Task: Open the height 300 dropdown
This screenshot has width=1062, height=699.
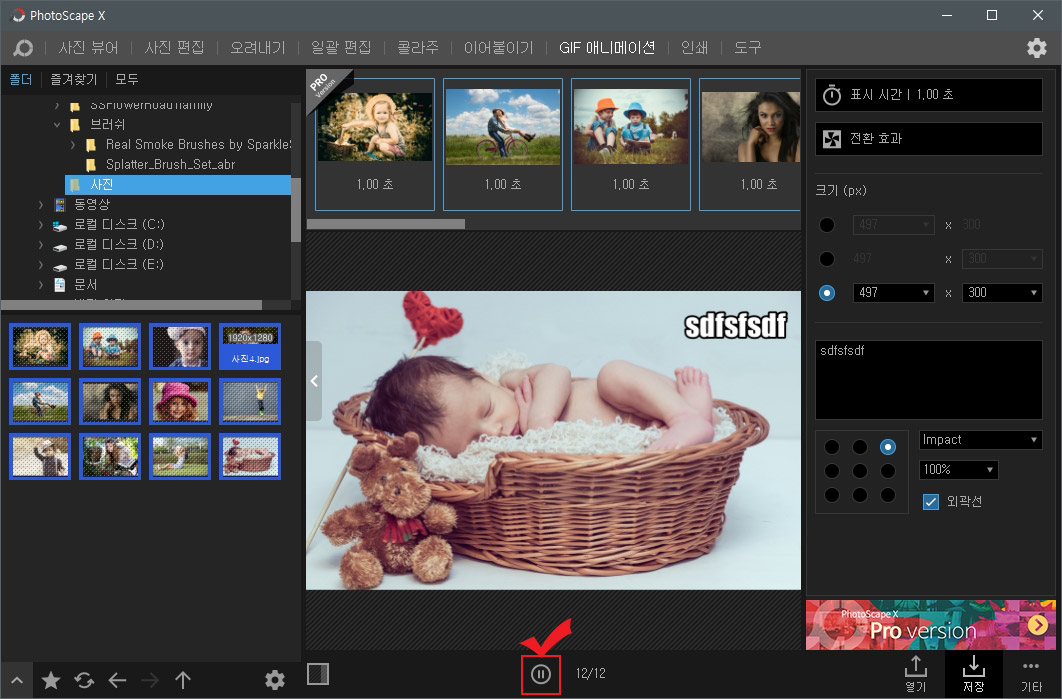Action: pos(1001,293)
